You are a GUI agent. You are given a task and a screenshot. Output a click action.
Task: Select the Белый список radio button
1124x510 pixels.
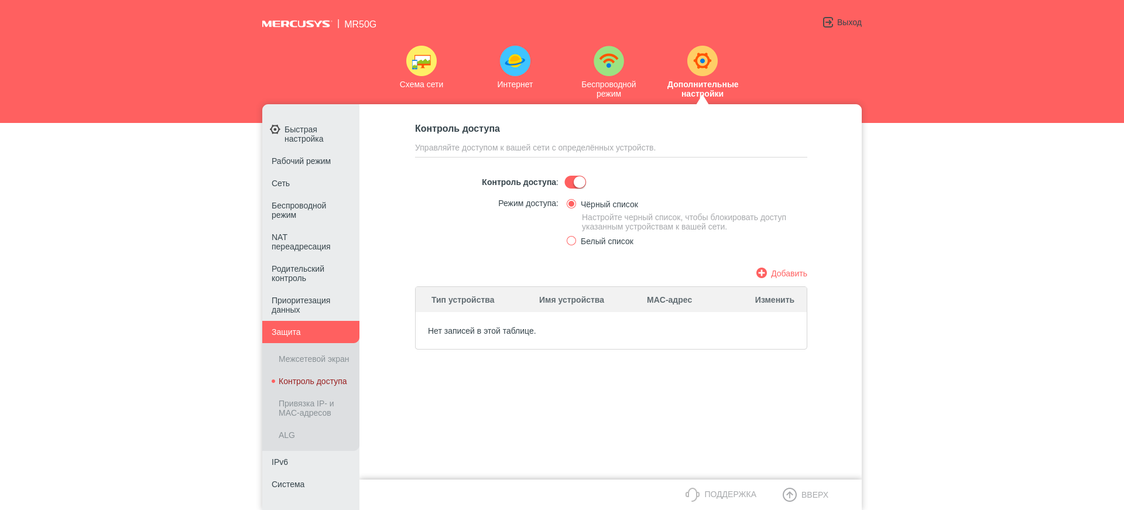click(x=571, y=241)
